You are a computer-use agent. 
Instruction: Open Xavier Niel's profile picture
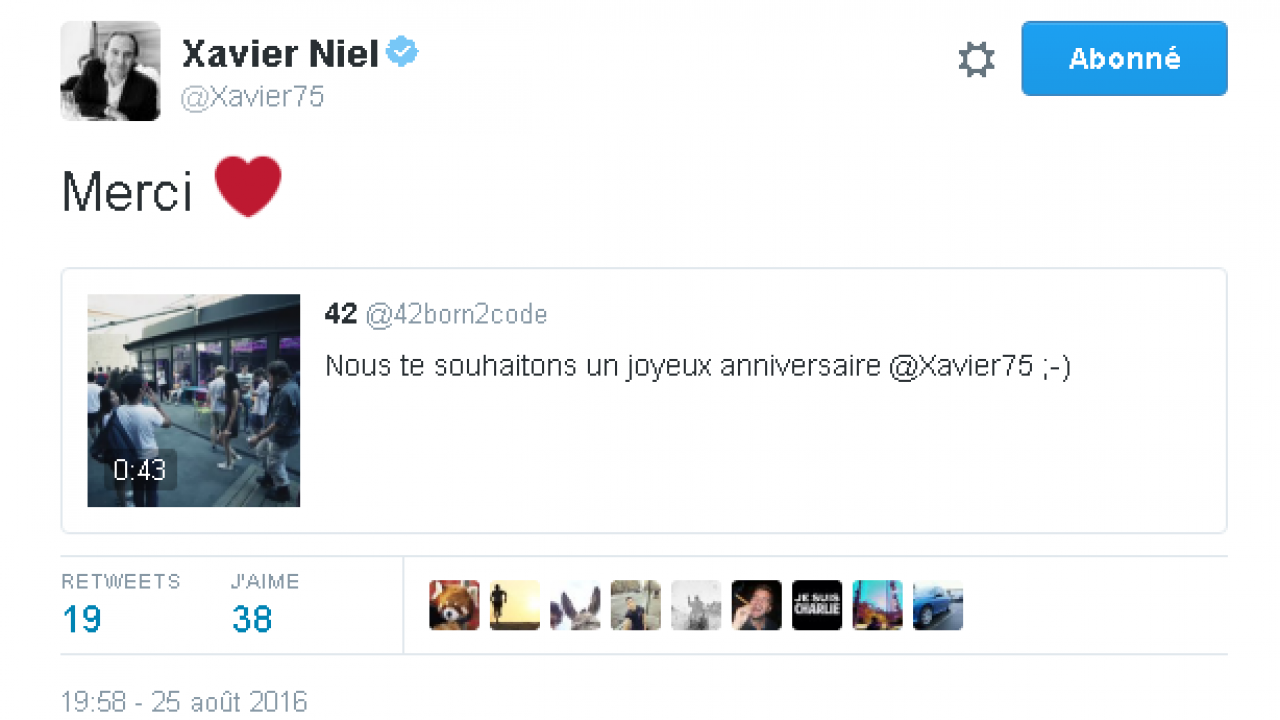[110, 71]
